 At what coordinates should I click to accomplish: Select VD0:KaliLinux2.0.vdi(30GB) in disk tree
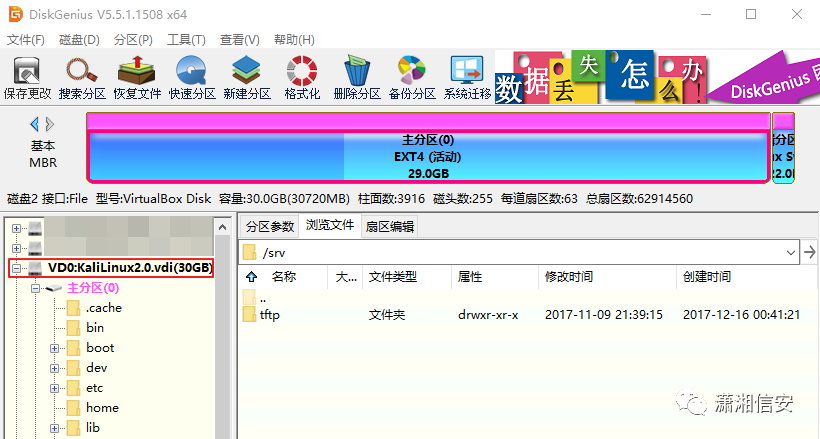(130, 268)
